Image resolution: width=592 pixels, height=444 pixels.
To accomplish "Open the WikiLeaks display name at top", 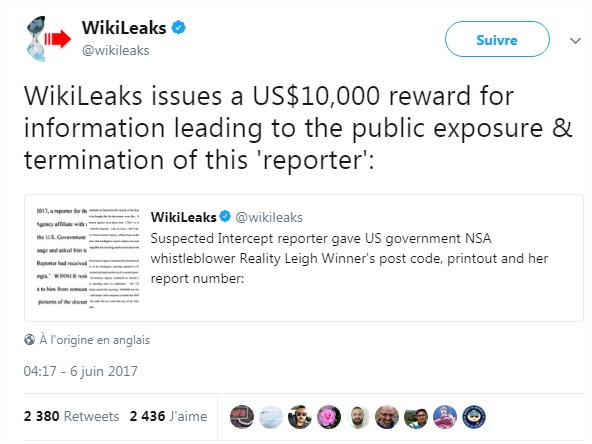I will click(x=124, y=28).
